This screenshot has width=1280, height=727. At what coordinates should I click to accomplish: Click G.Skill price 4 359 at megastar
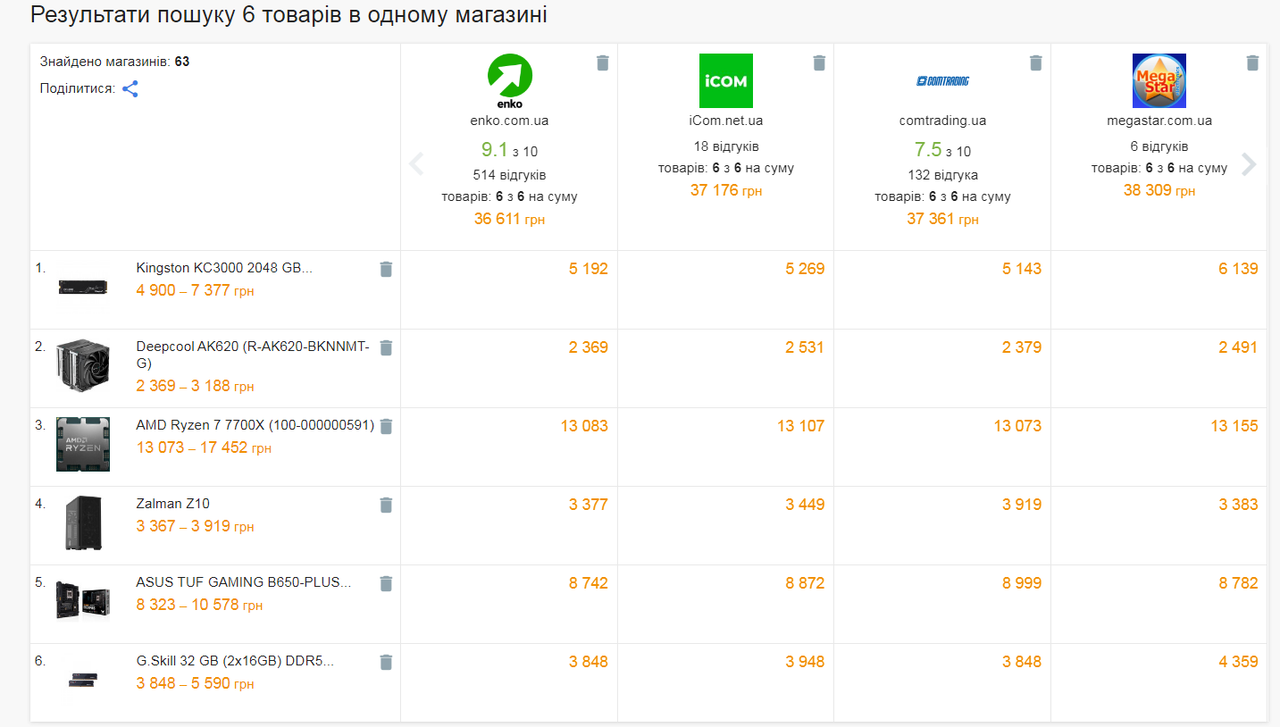[x=1238, y=662]
